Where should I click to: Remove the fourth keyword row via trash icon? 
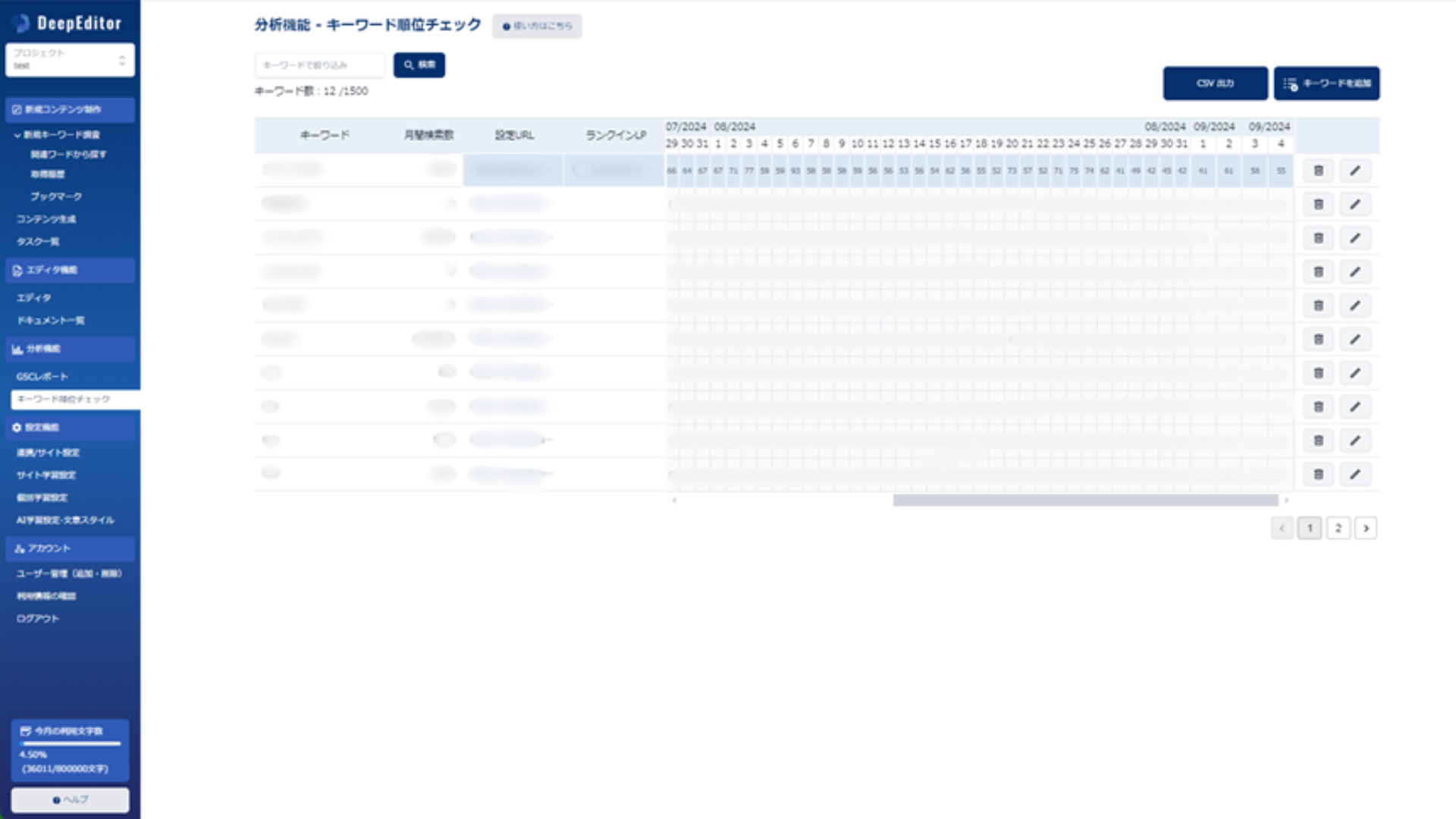coord(1319,271)
